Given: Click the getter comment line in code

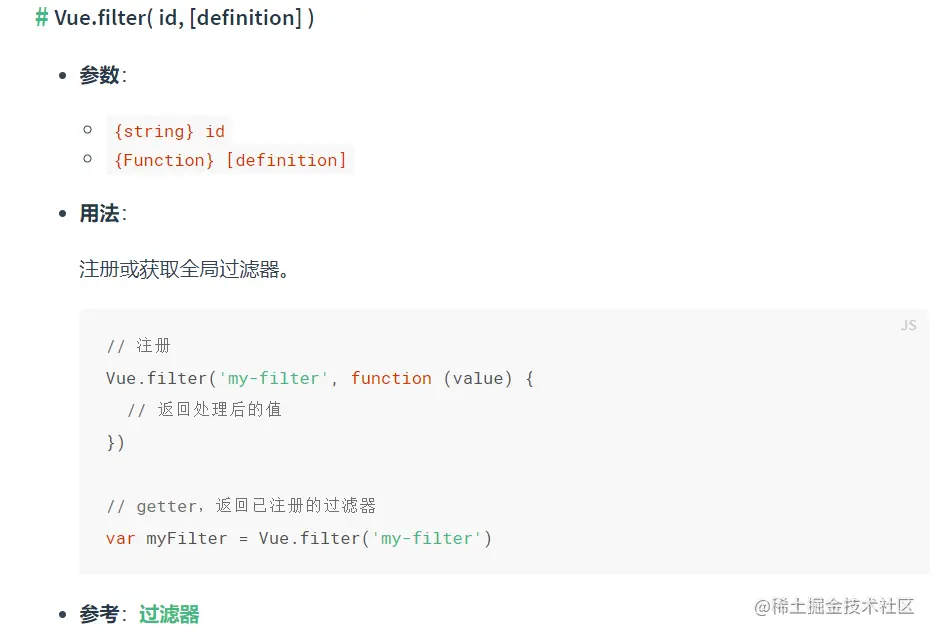Looking at the screenshot, I should tap(241, 506).
